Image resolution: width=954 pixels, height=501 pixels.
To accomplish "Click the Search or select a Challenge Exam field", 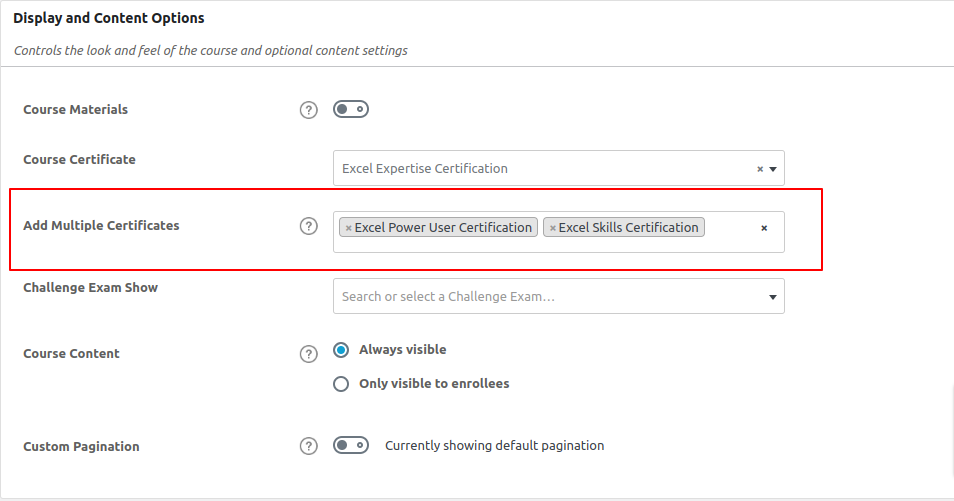I will 540,297.
